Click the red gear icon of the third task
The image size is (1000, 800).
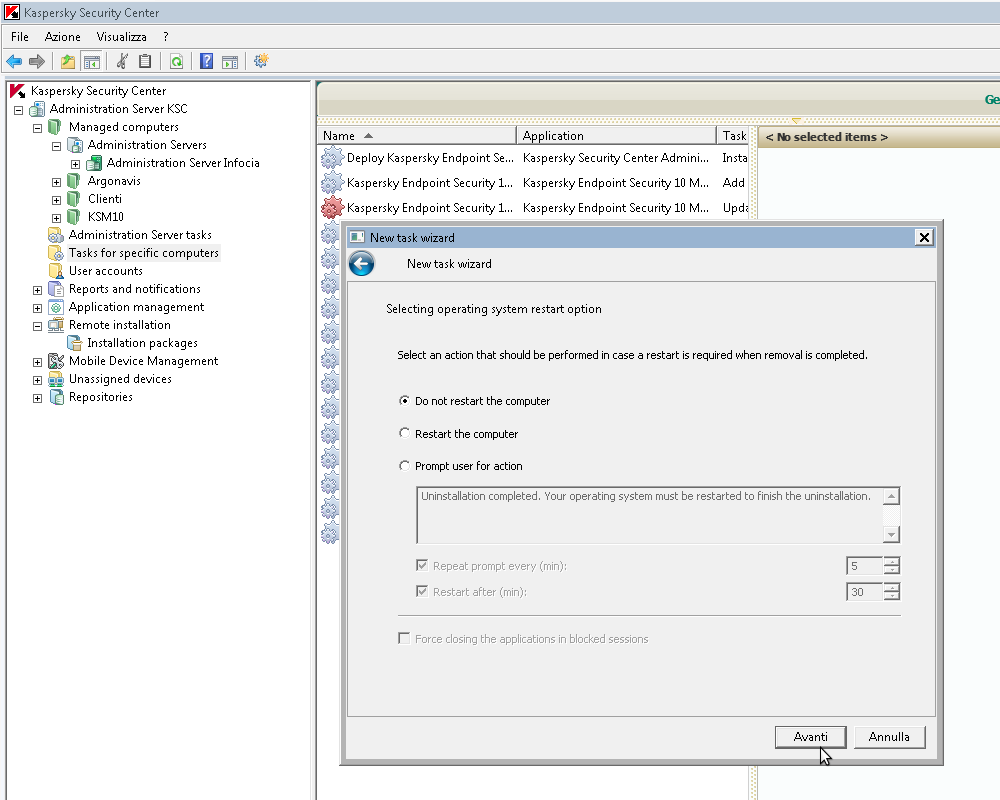[332, 208]
